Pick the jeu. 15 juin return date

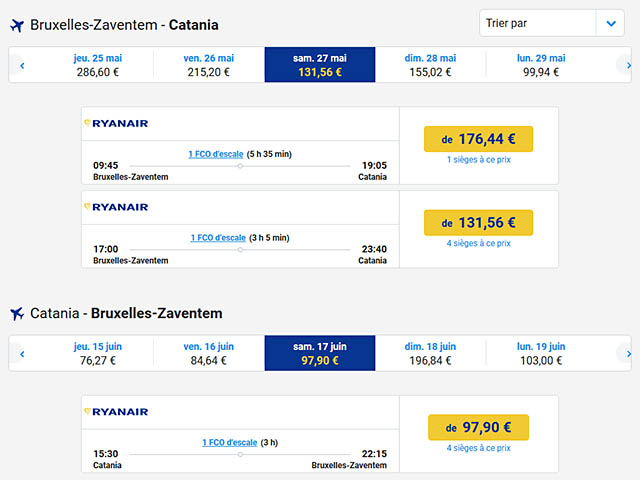(x=98, y=353)
